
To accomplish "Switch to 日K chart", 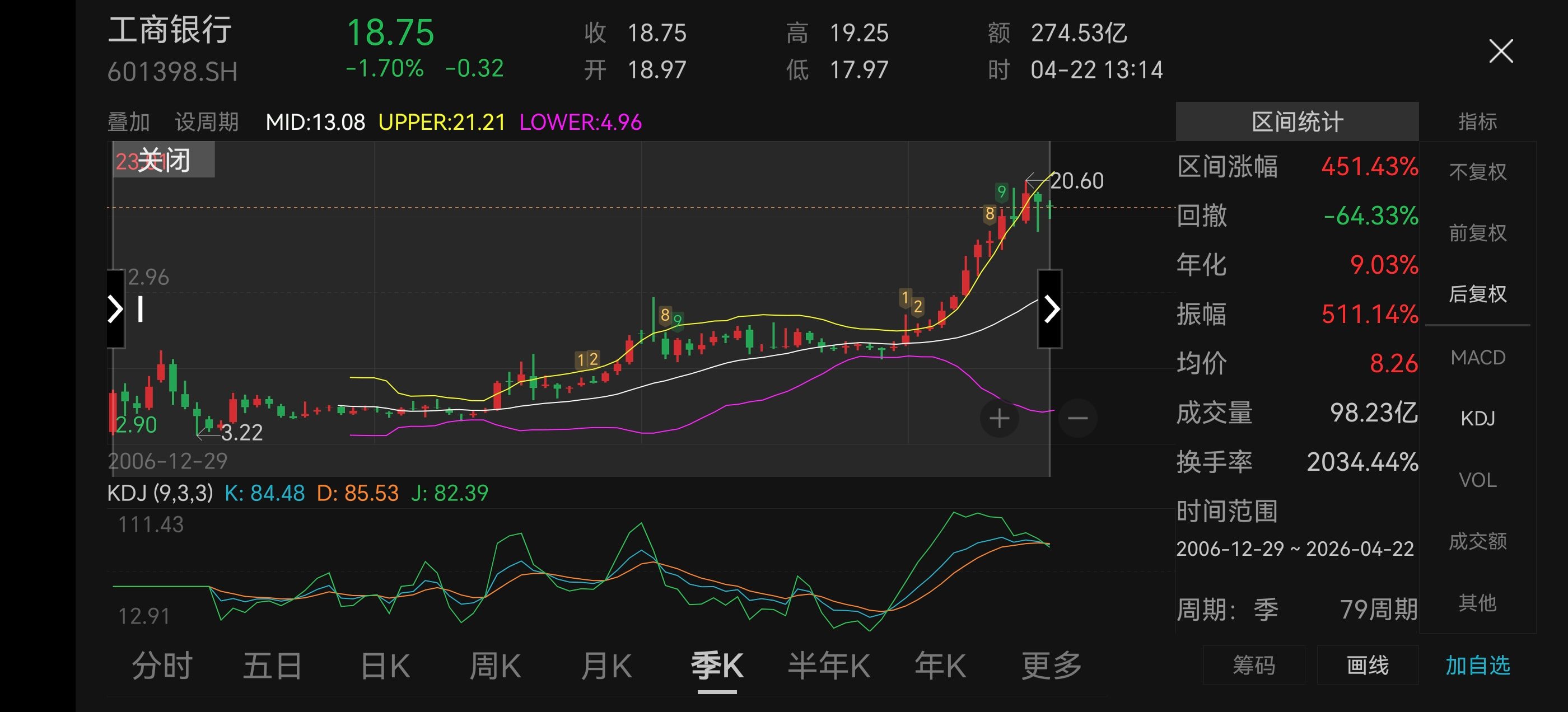I will pos(385,665).
